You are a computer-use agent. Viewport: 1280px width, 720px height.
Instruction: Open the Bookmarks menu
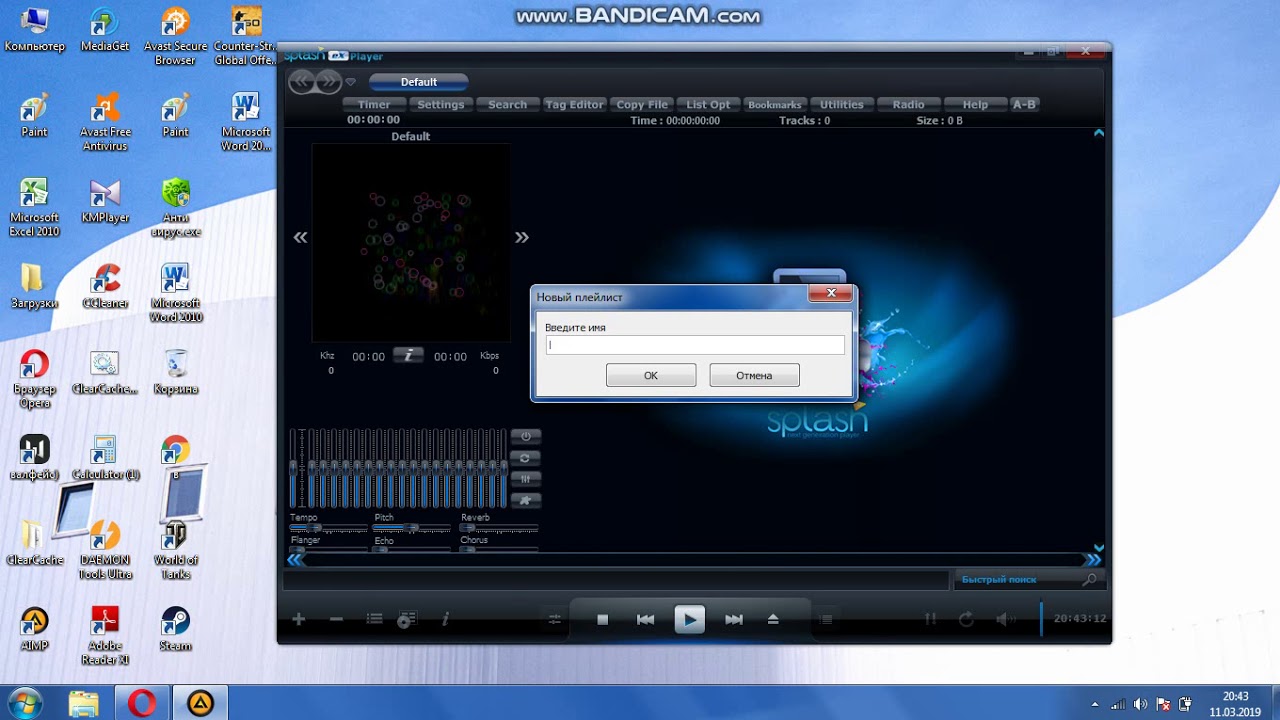click(775, 104)
